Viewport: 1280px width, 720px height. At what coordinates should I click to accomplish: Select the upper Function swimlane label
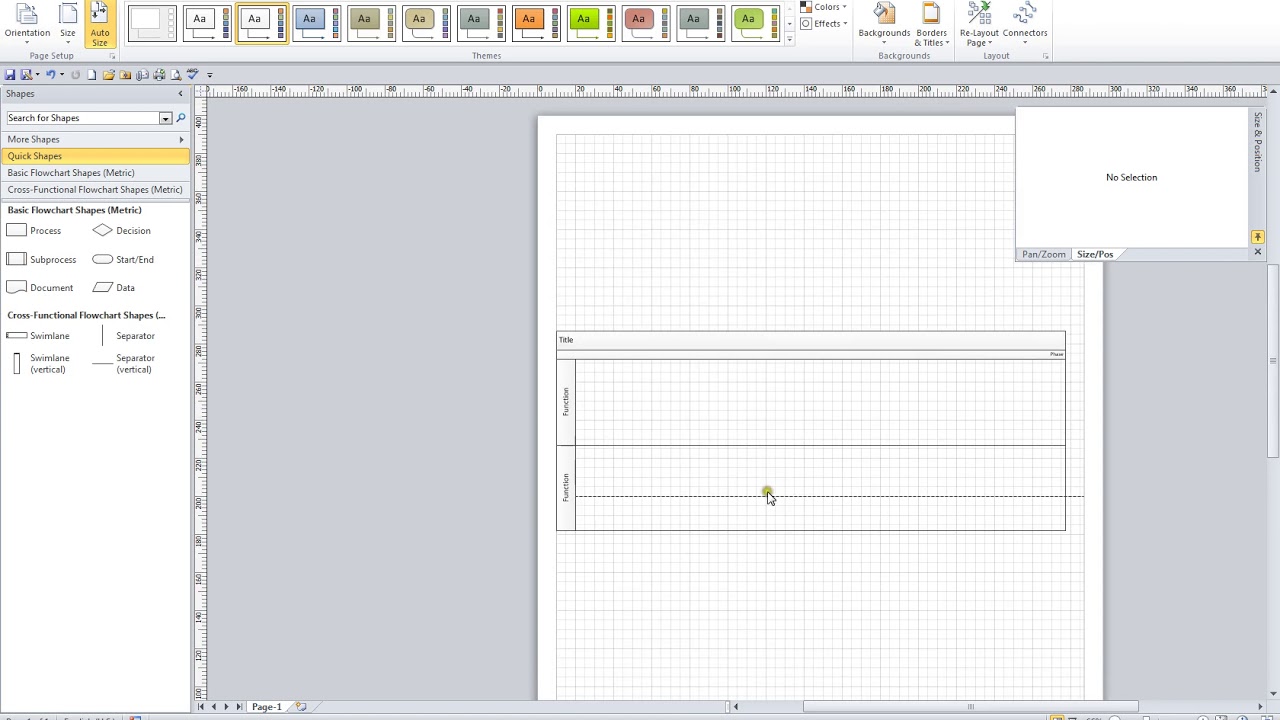tap(566, 402)
